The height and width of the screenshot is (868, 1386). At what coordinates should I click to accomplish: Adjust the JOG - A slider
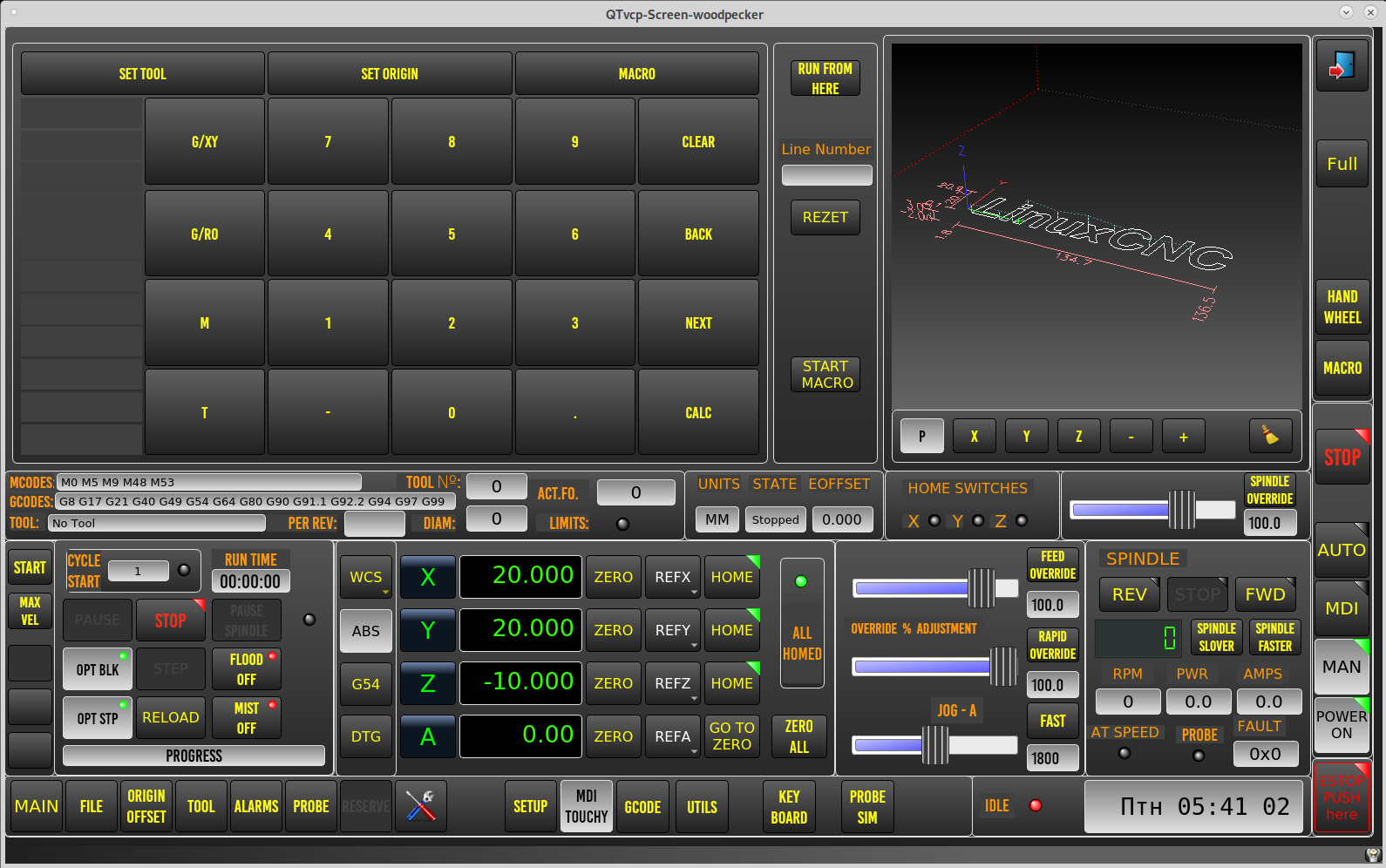click(935, 745)
